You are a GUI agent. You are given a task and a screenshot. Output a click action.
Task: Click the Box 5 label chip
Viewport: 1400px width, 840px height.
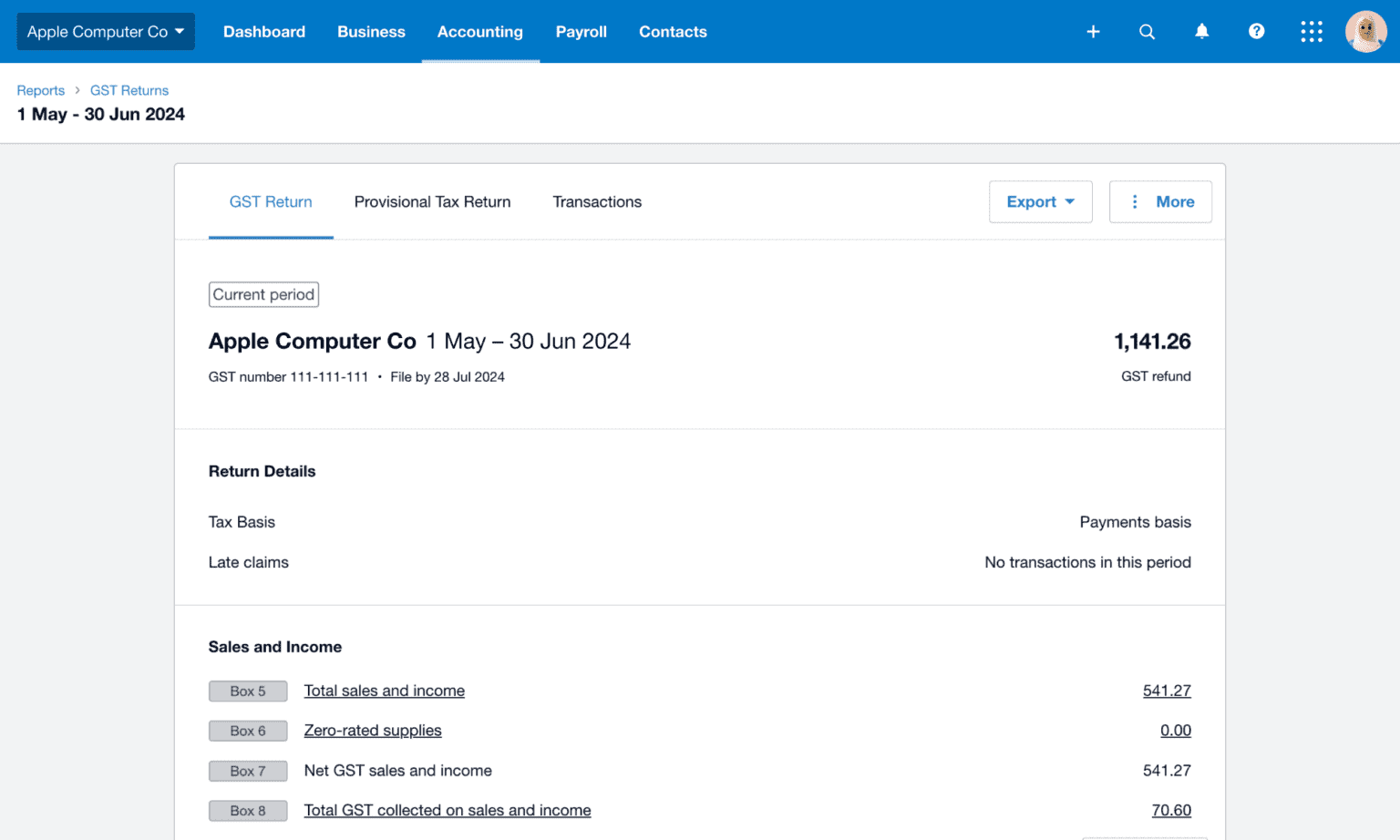248,691
